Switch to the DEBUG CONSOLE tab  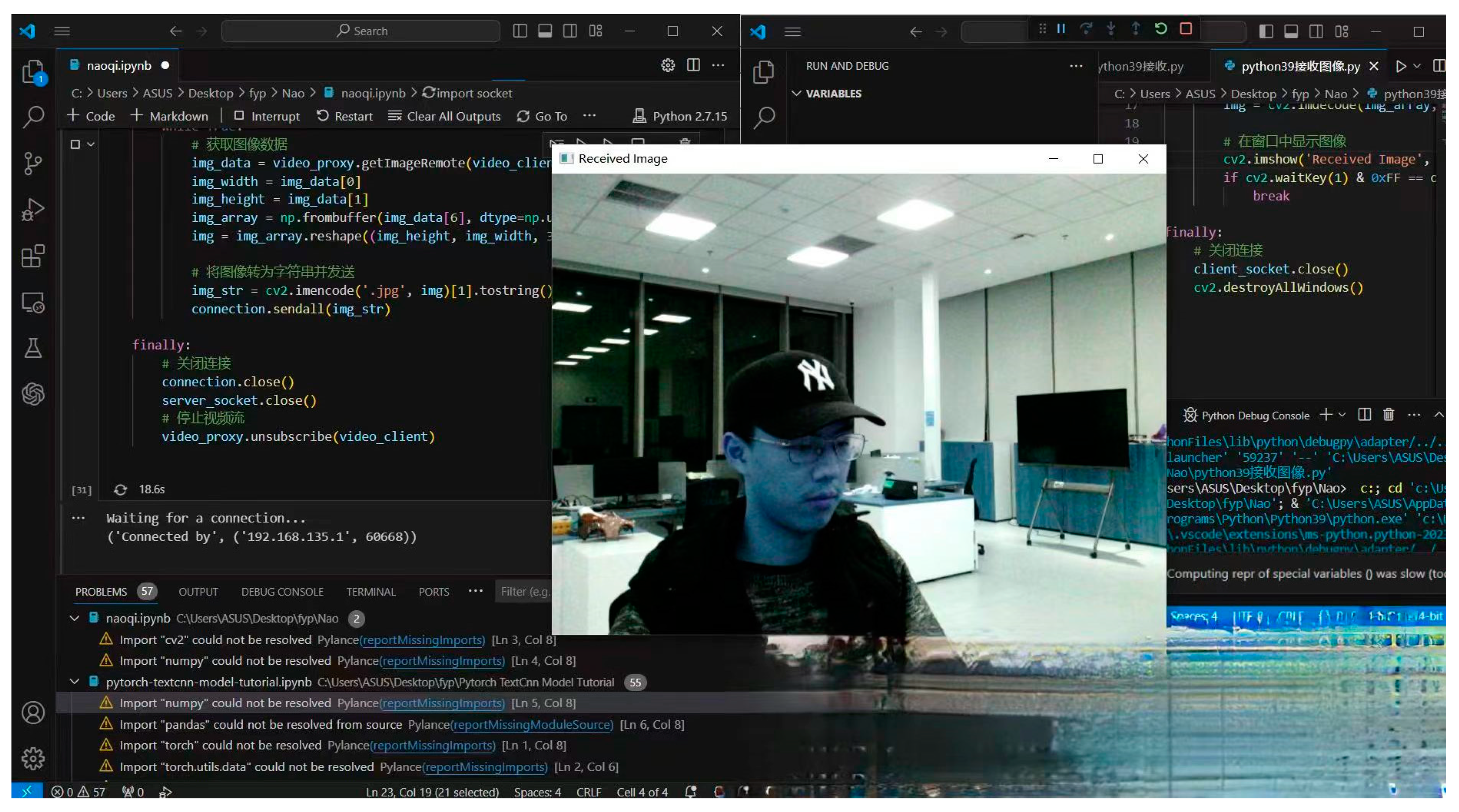coord(282,592)
